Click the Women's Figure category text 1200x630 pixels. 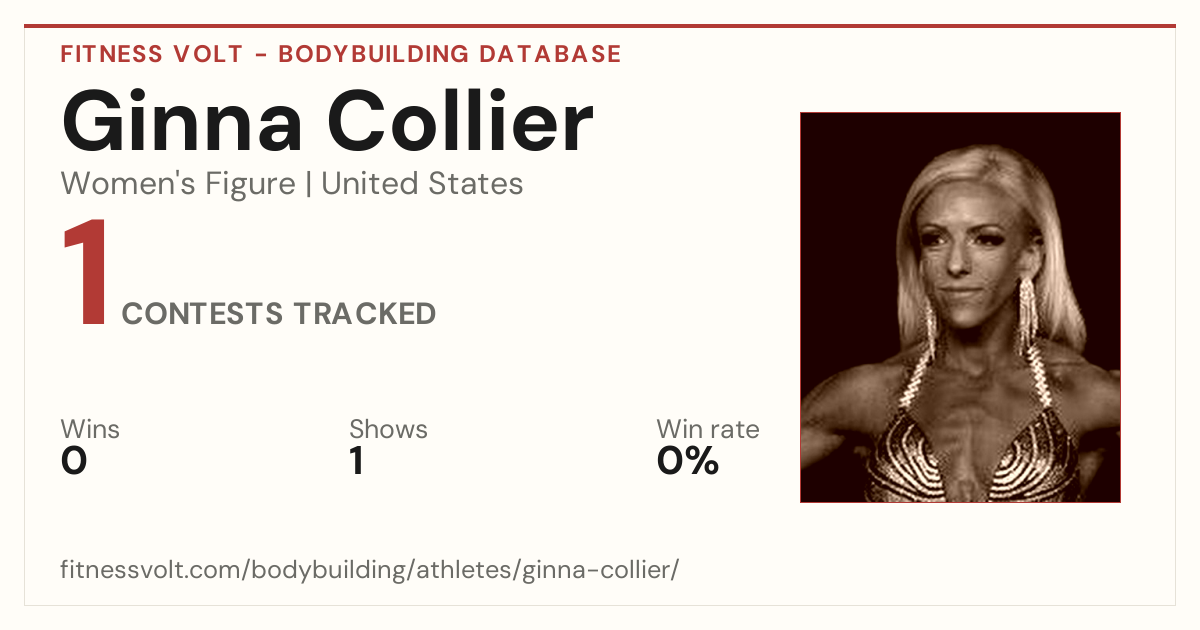(178, 184)
